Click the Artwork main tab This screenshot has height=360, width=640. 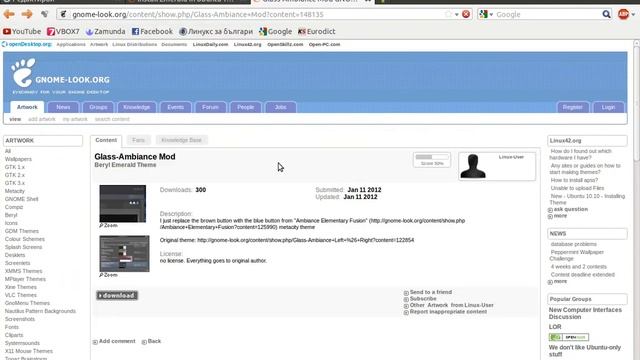(27, 107)
